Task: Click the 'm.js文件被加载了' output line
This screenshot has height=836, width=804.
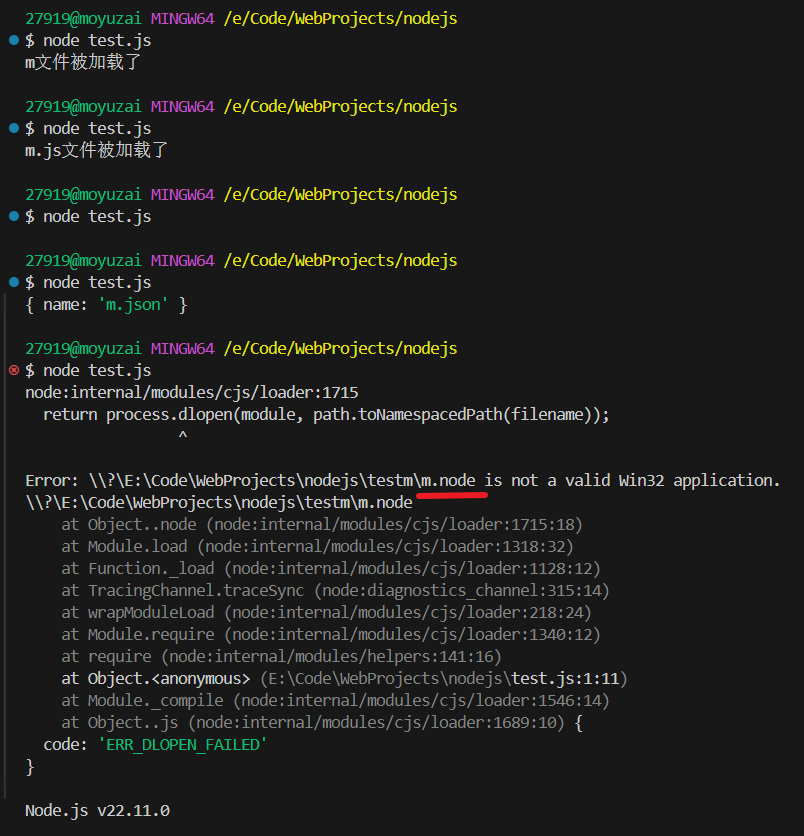Action: [97, 150]
